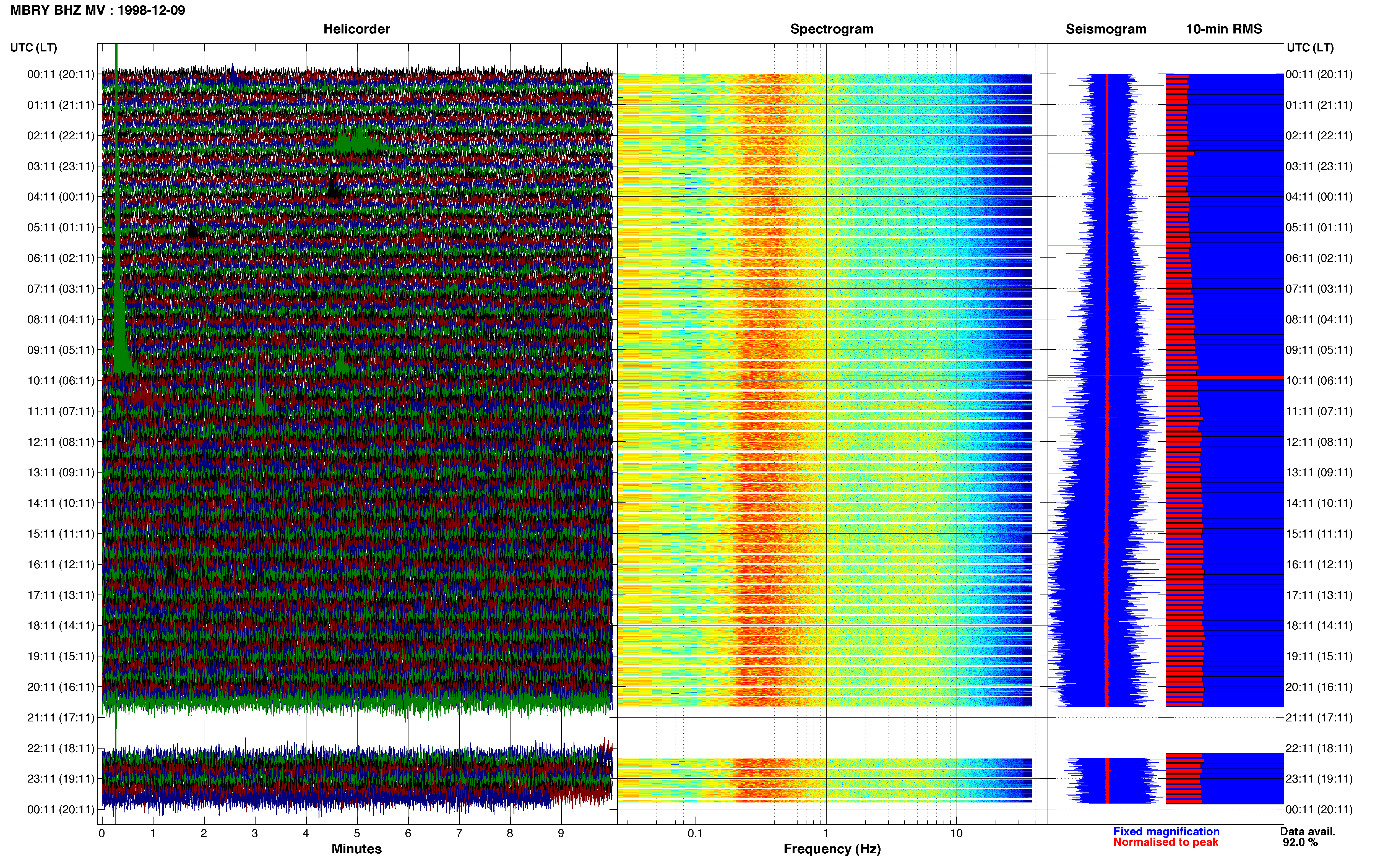Click left time label '02:11 (22:11)'
Screen dimensions: 1388x868
click(60, 135)
